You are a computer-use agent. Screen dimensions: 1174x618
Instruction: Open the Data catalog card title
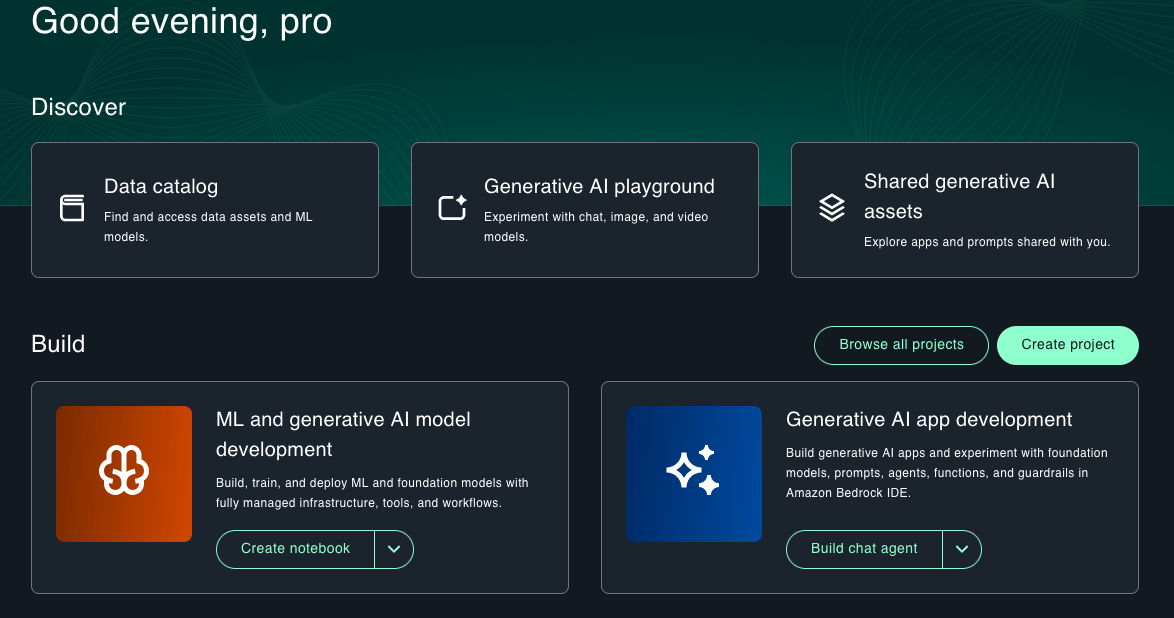(x=161, y=187)
